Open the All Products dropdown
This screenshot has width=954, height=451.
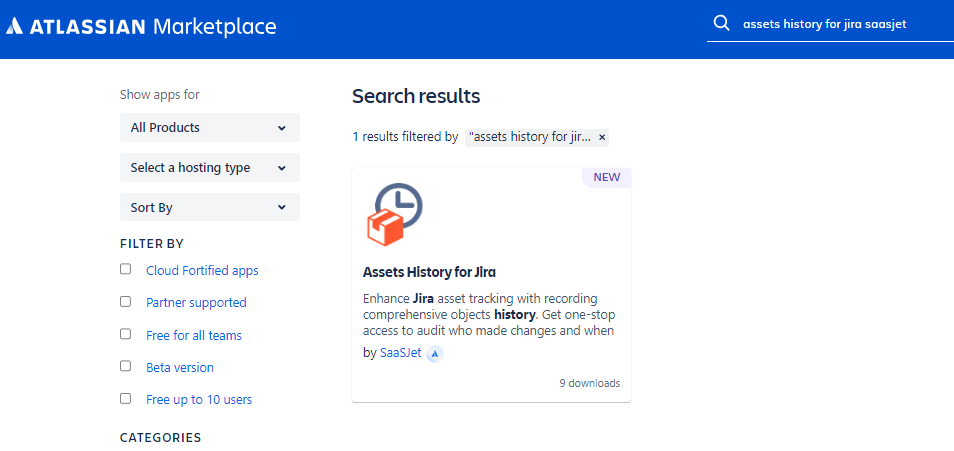click(x=209, y=128)
